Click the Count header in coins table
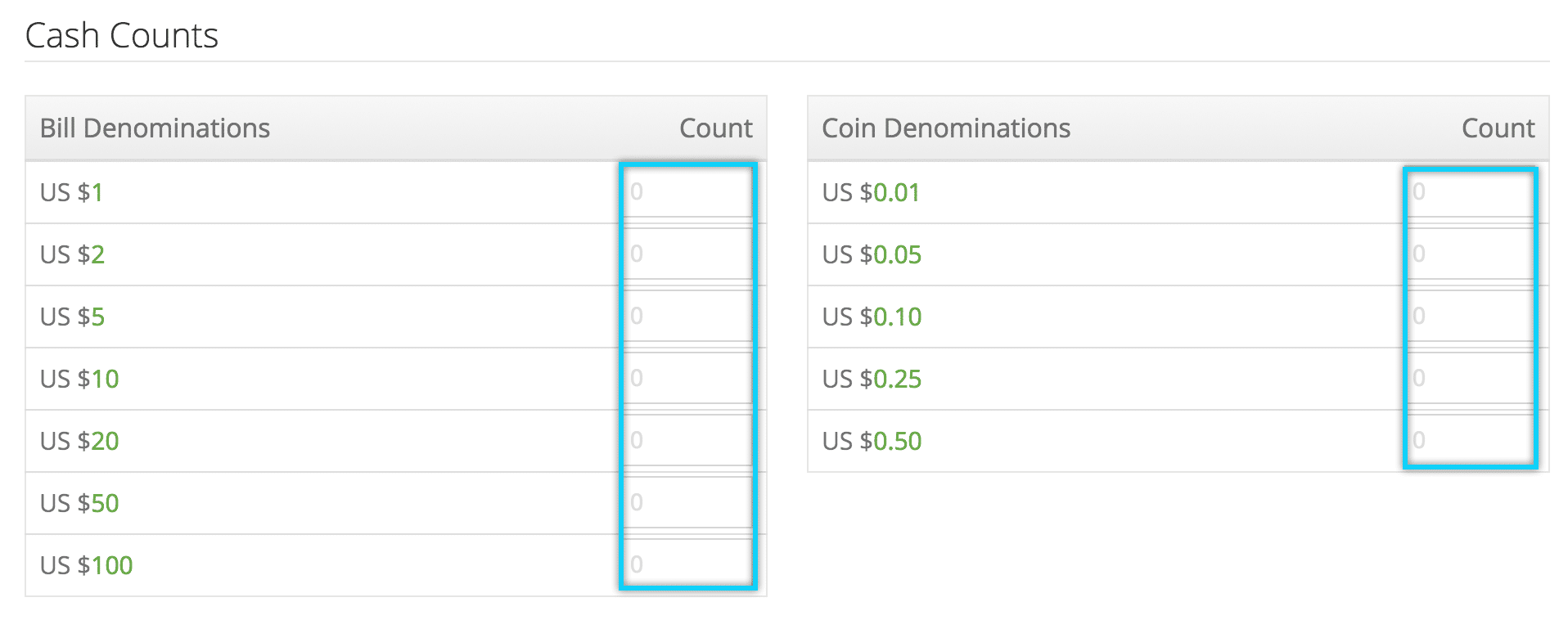The width and height of the screenshot is (1568, 620). [1498, 128]
